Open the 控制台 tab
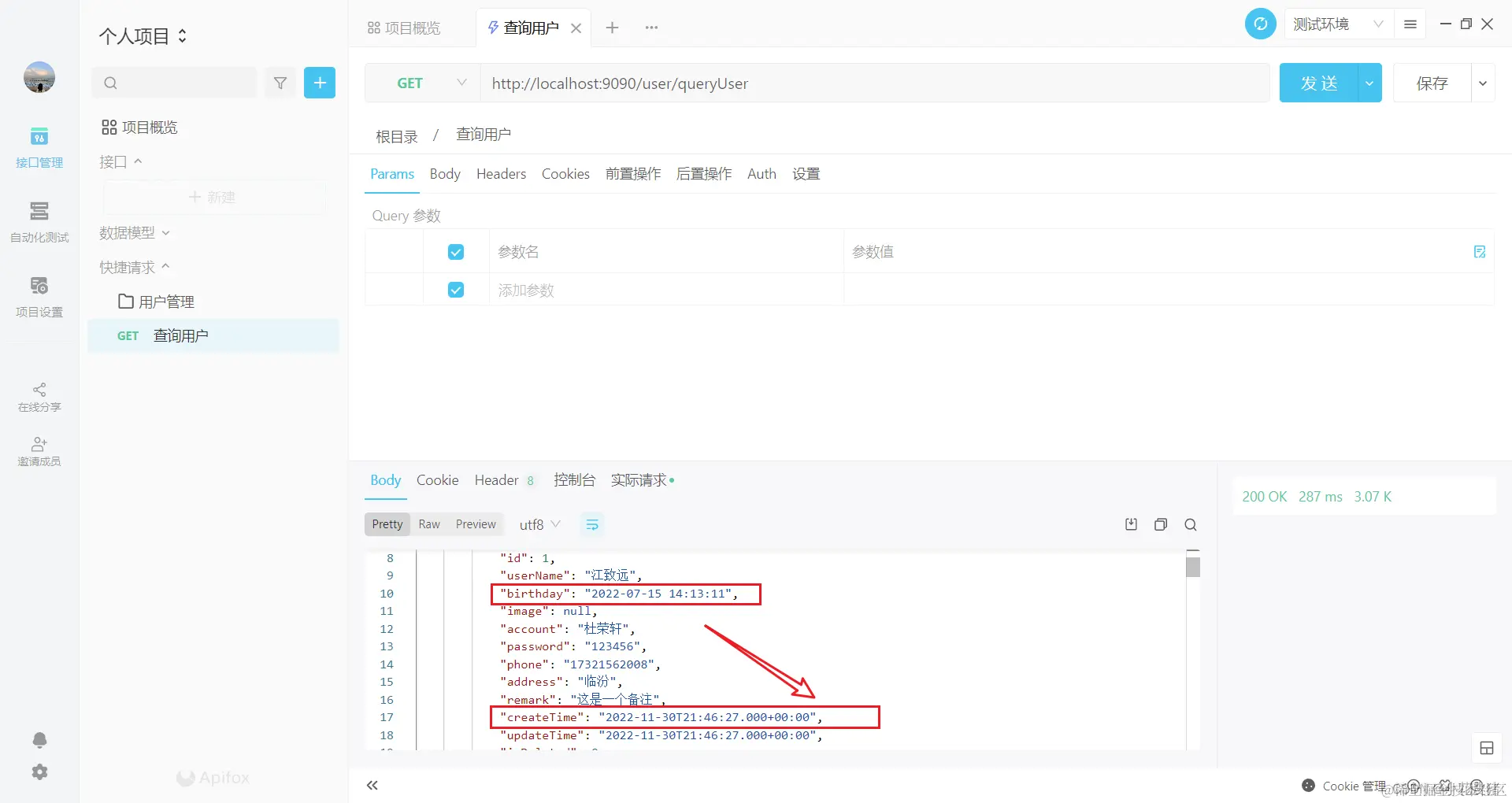The height and width of the screenshot is (803, 1512). [574, 480]
